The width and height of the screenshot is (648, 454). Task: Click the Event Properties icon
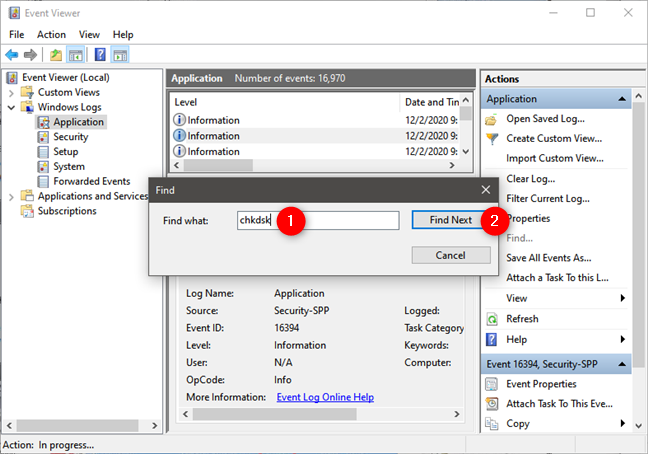point(491,384)
